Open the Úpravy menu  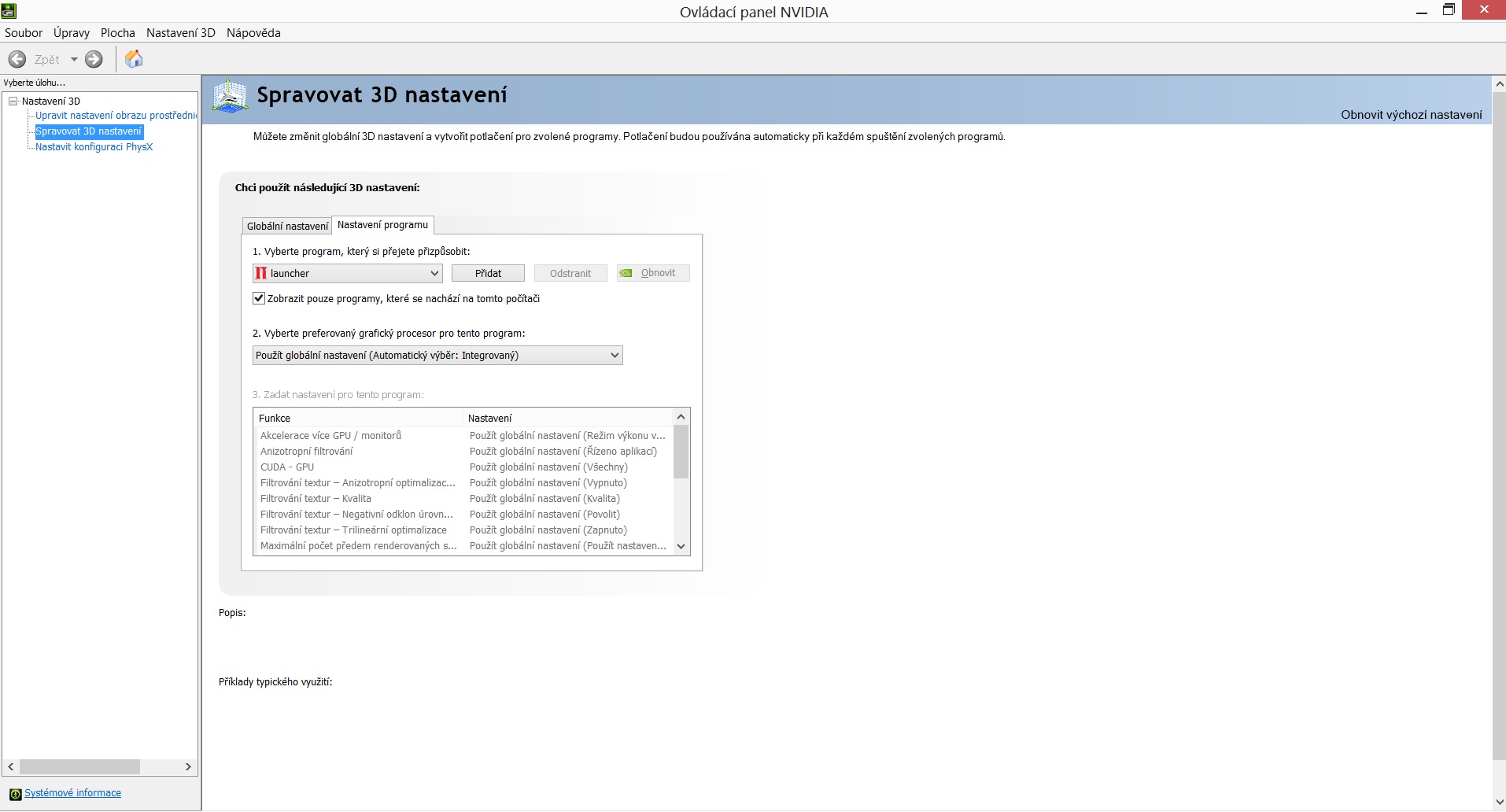[72, 33]
